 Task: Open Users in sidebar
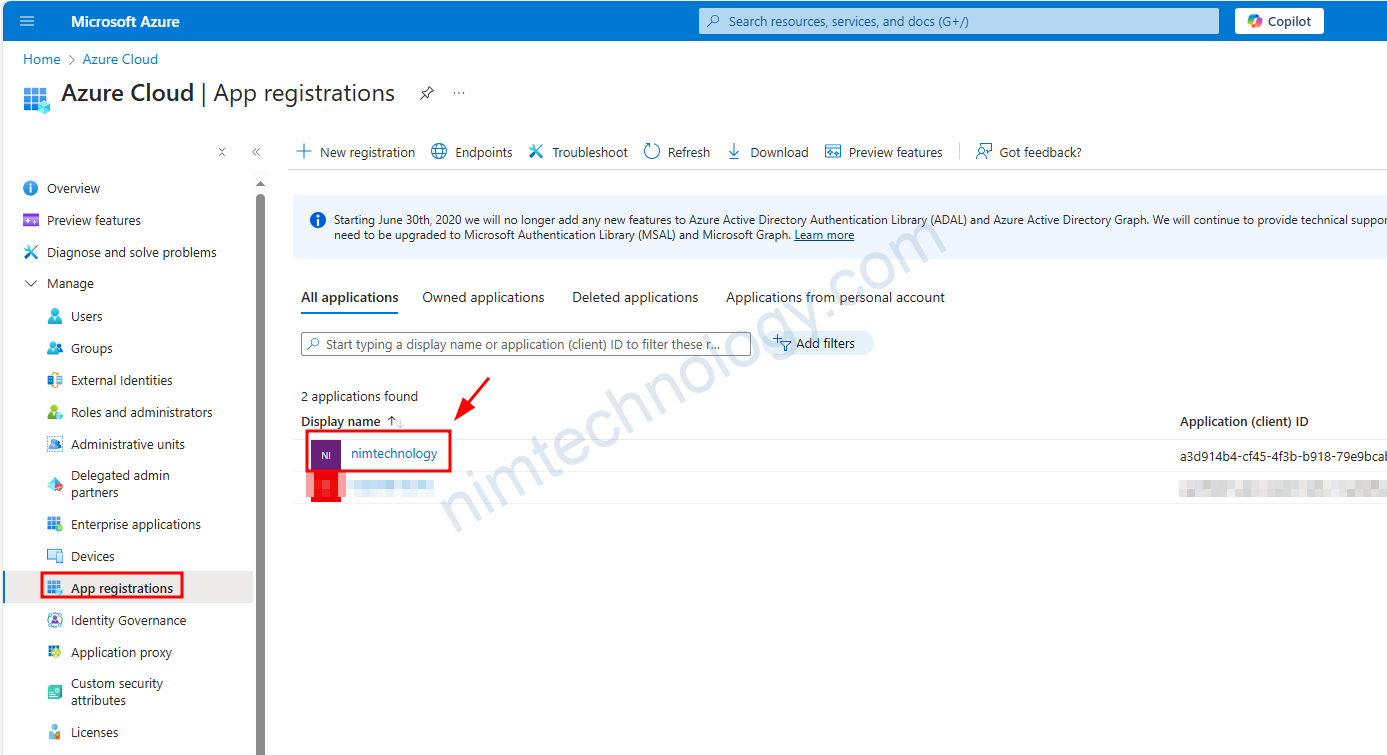86,316
